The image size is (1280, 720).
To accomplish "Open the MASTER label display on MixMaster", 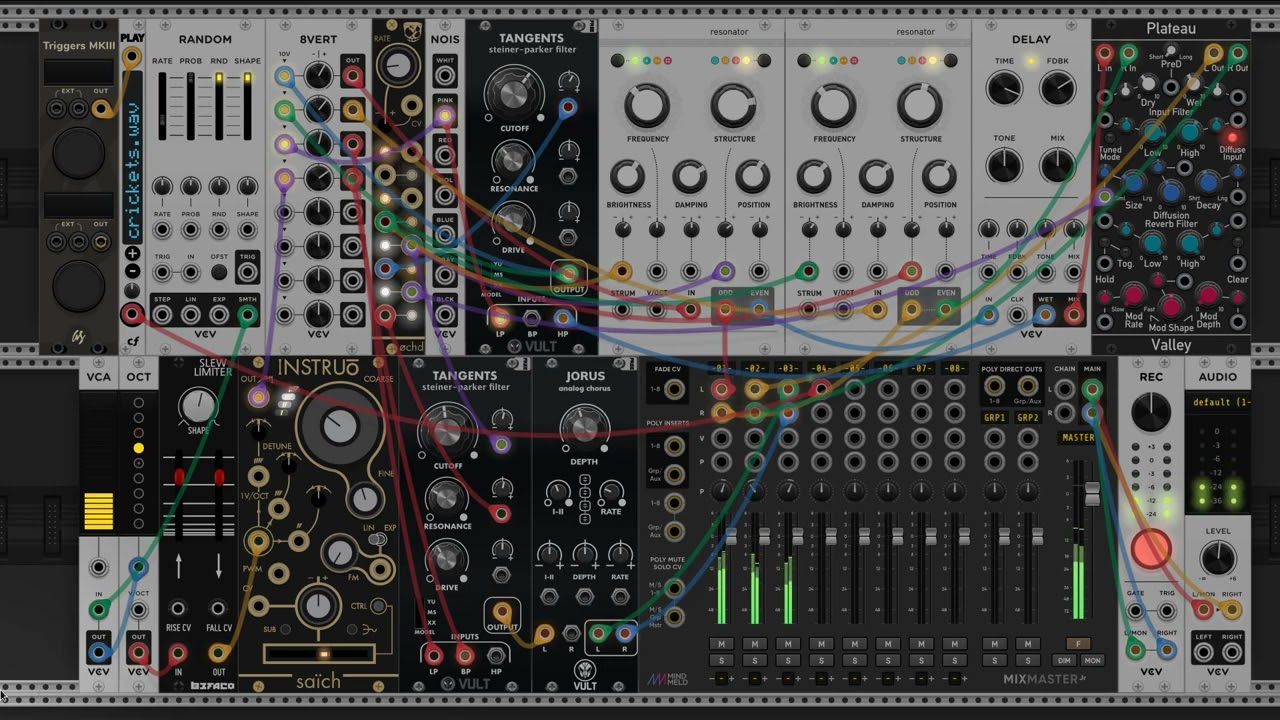I will 1078,438.
